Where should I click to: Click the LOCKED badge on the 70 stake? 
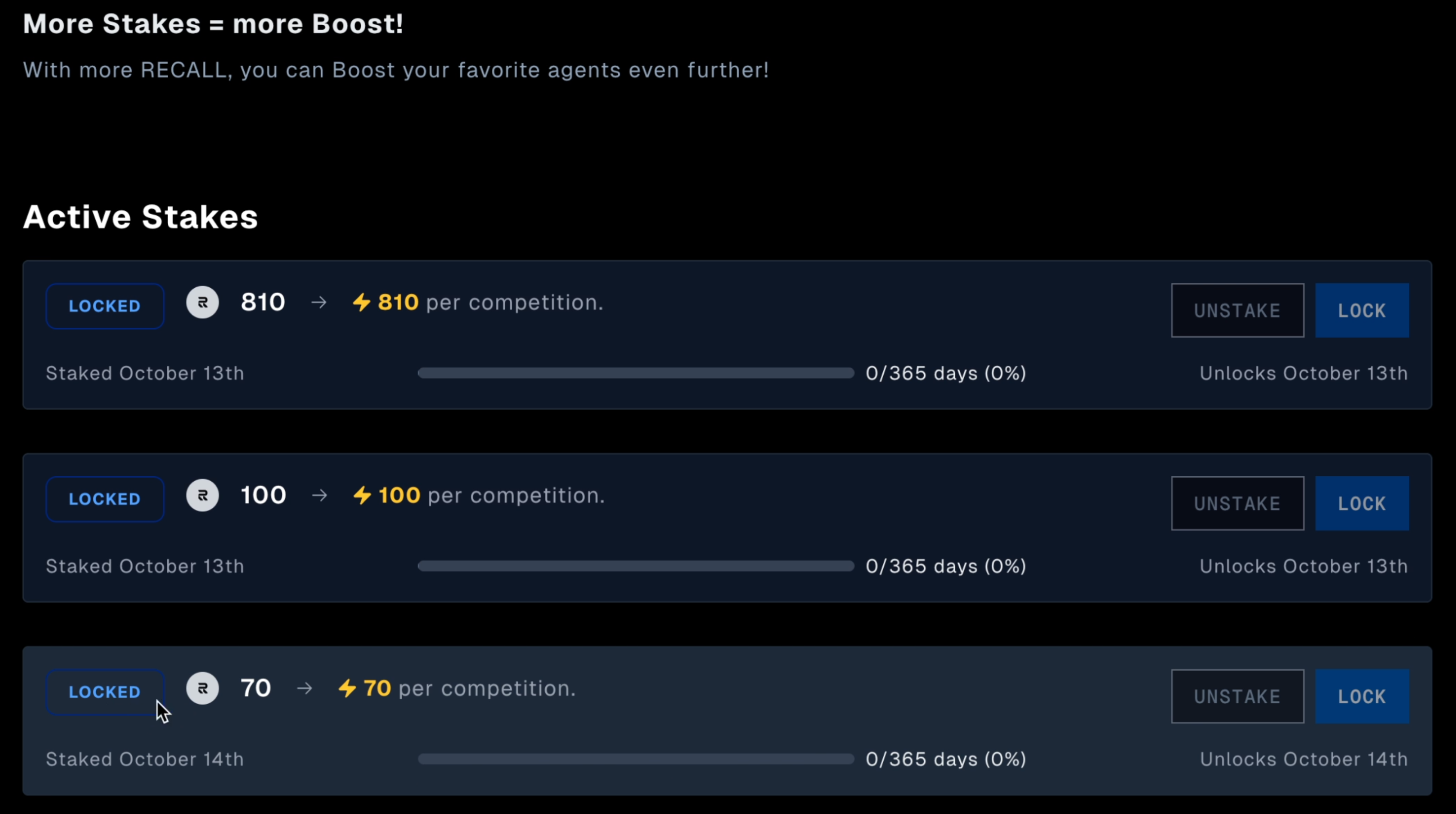[104, 692]
